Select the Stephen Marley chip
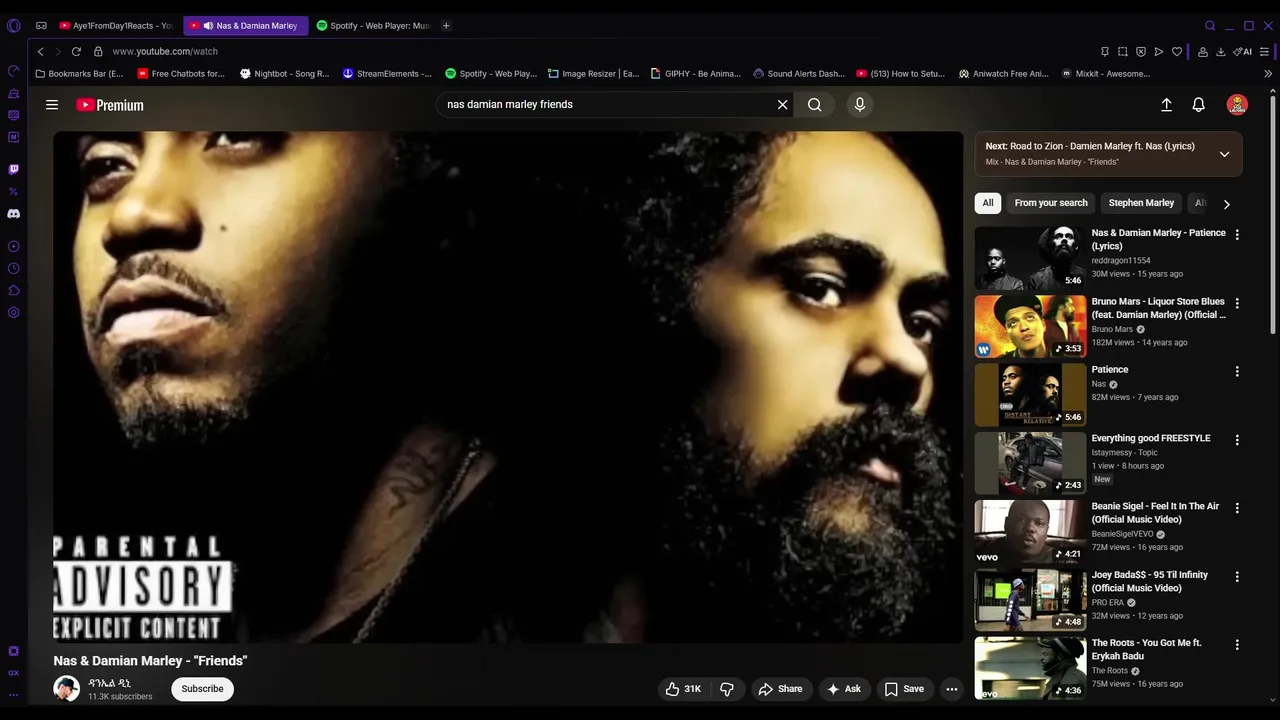 1141,203
